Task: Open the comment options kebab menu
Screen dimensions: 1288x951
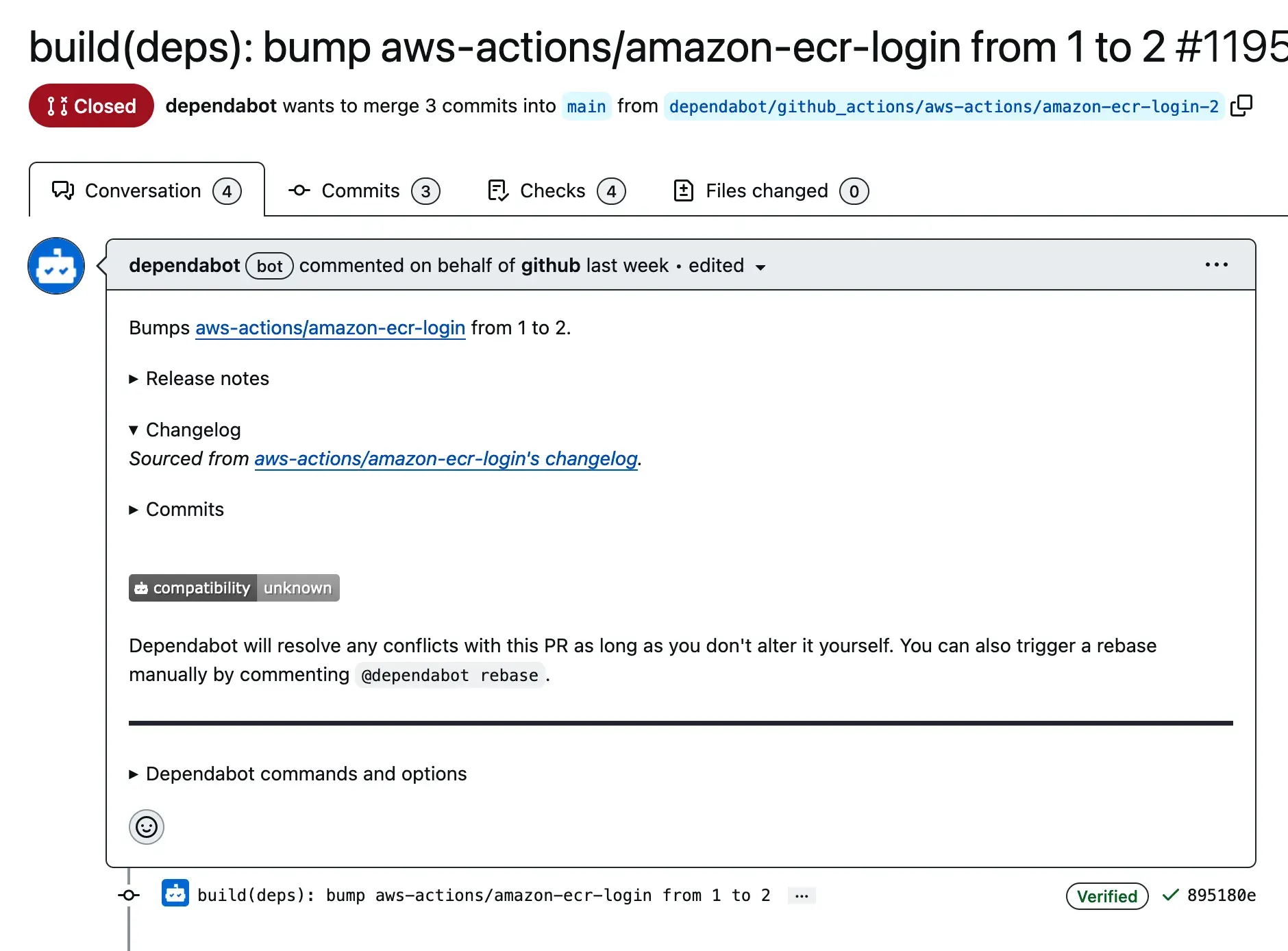Action: click(1215, 265)
